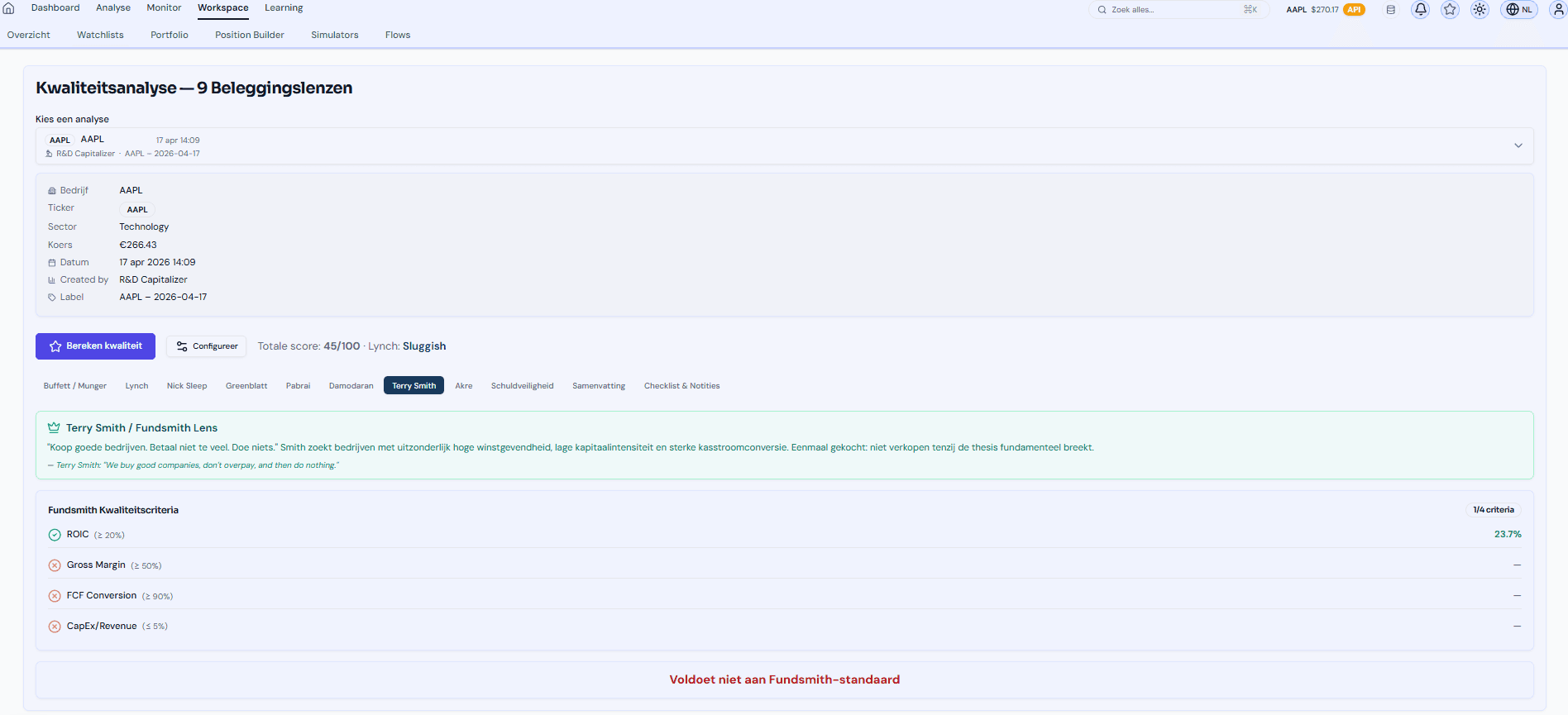Click the Sector value Technology
This screenshot has height=715, width=1568.
[144, 226]
